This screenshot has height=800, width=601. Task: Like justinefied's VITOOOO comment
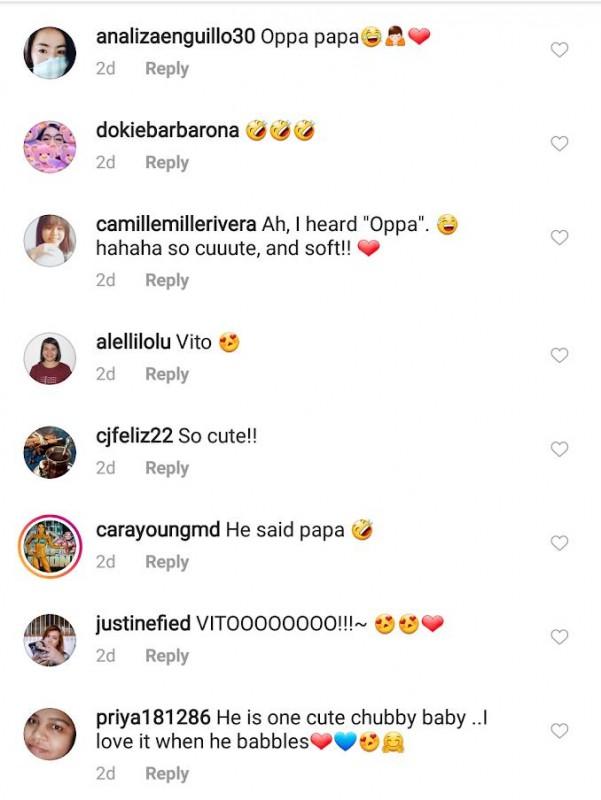click(x=560, y=637)
